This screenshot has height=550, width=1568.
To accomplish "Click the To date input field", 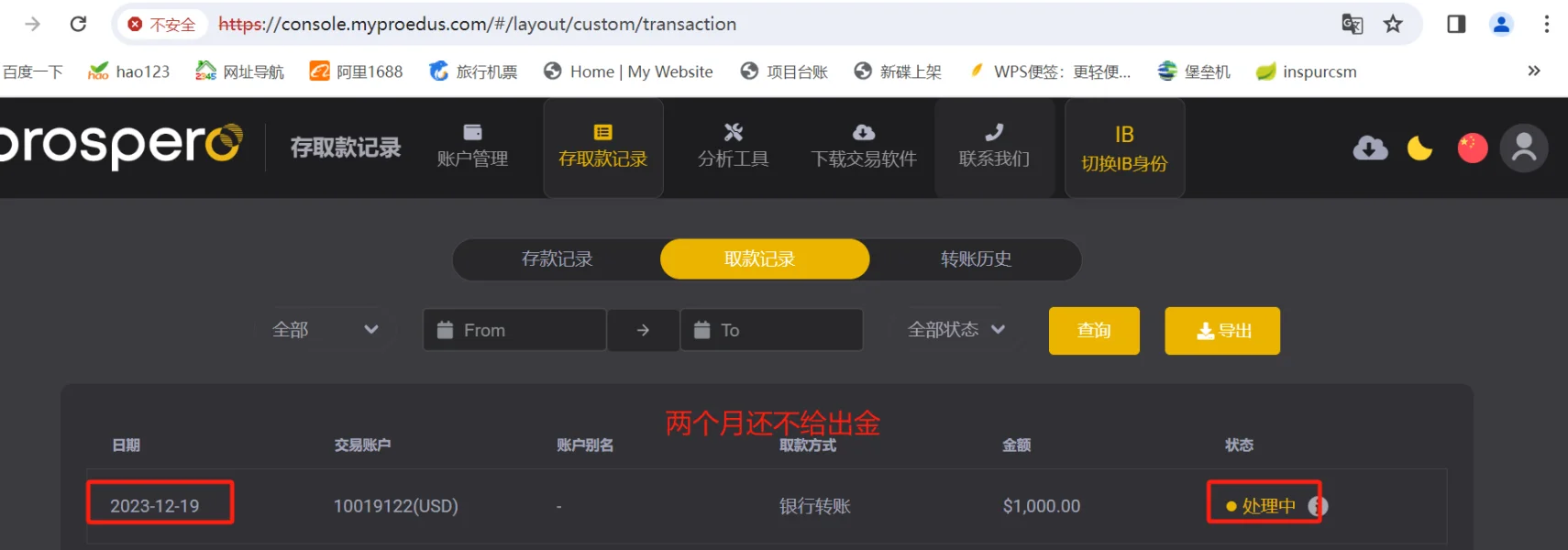I will click(x=771, y=330).
